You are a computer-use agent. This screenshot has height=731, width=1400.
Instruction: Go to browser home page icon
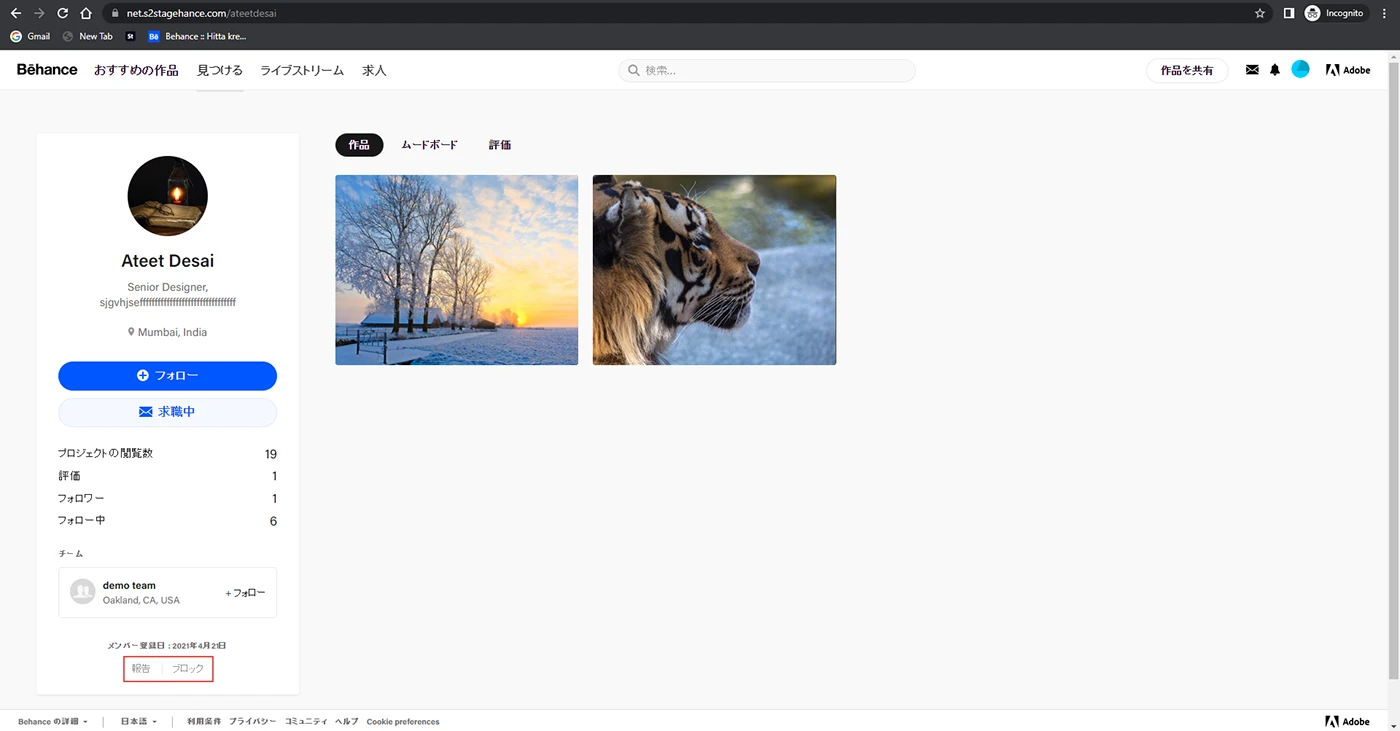tap(86, 13)
